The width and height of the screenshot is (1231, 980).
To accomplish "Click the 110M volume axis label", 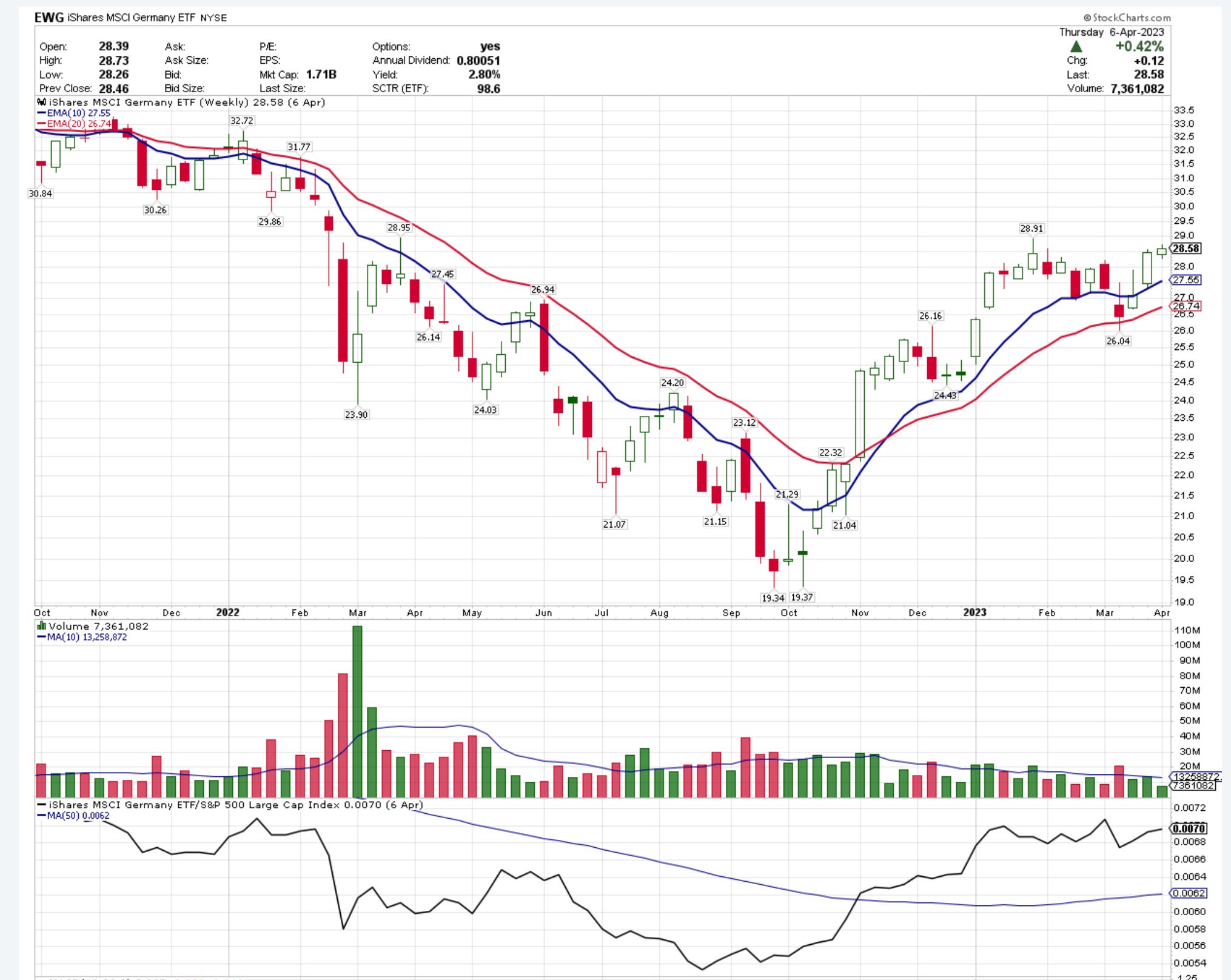I will pyautogui.click(x=1187, y=630).
